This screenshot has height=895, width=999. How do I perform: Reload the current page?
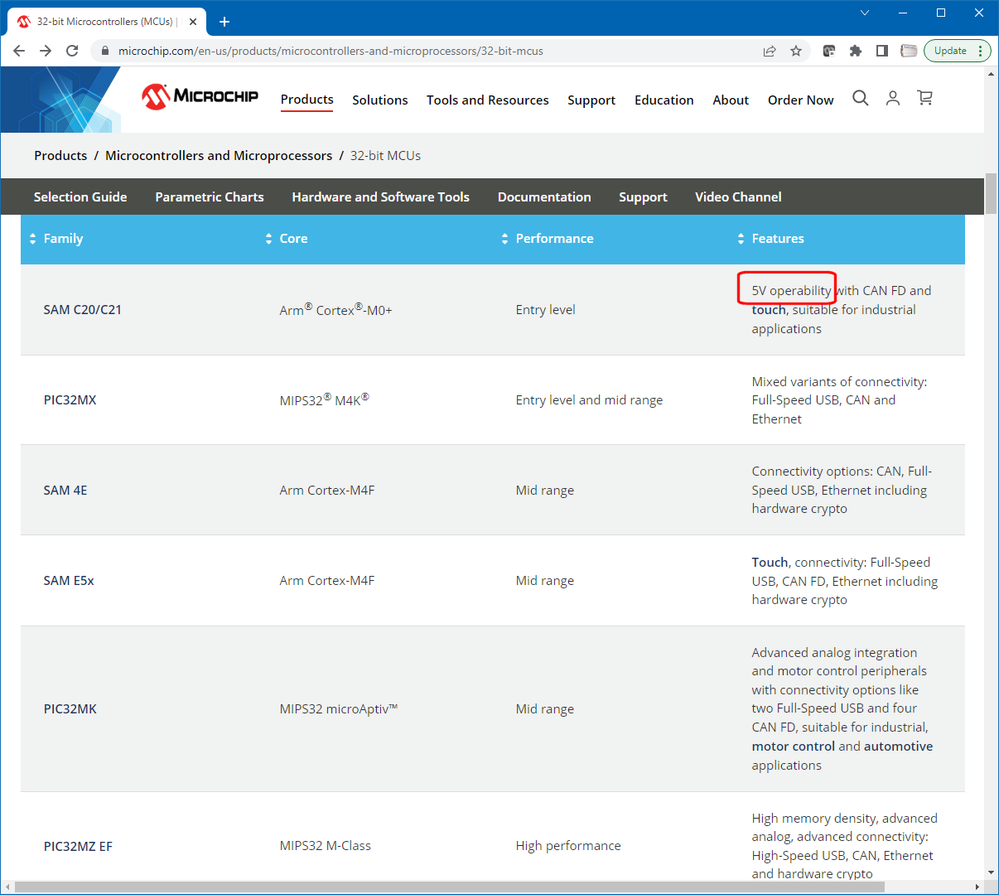point(73,51)
